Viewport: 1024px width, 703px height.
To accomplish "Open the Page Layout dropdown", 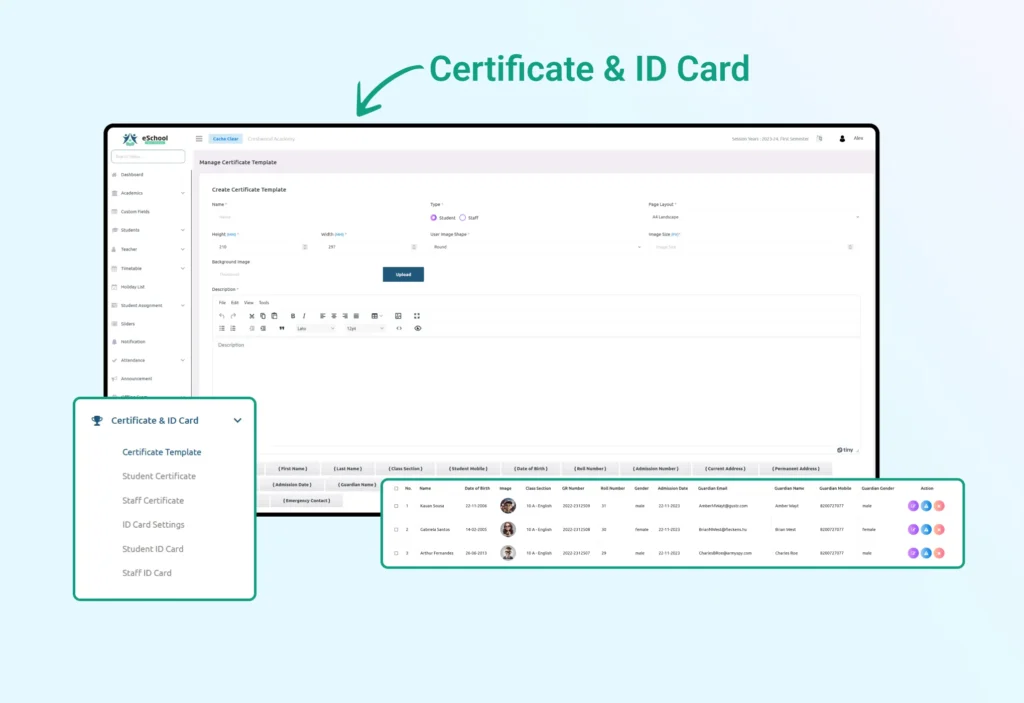I will pos(754,217).
